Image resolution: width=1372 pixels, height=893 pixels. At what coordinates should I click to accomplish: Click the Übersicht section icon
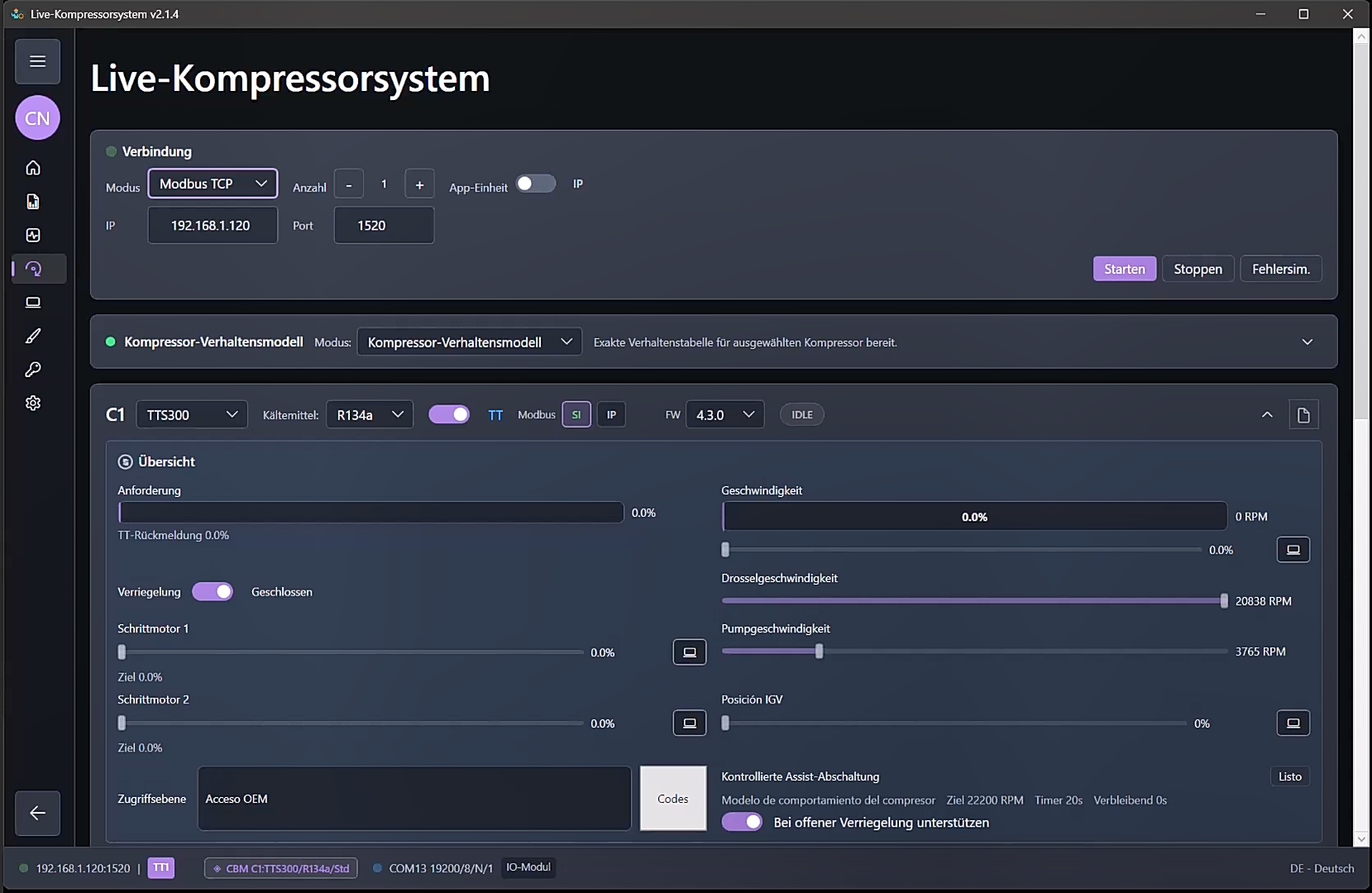tap(125, 462)
